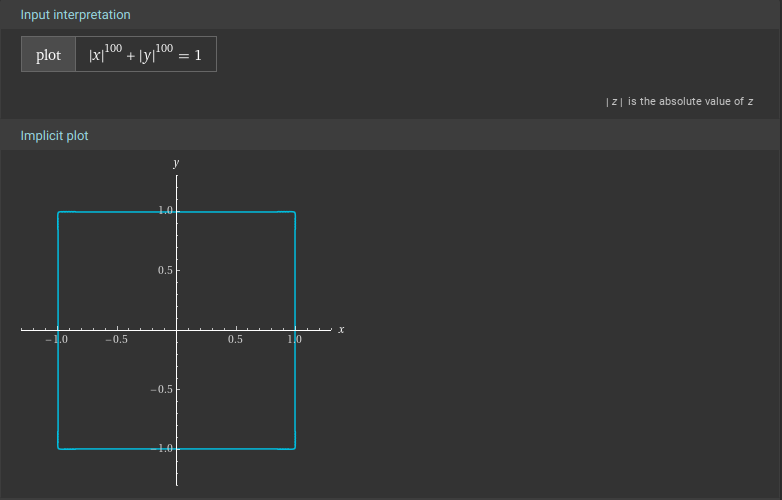Click the −0.5 tick label on the x axis
The height and width of the screenshot is (500, 782).
point(117,340)
